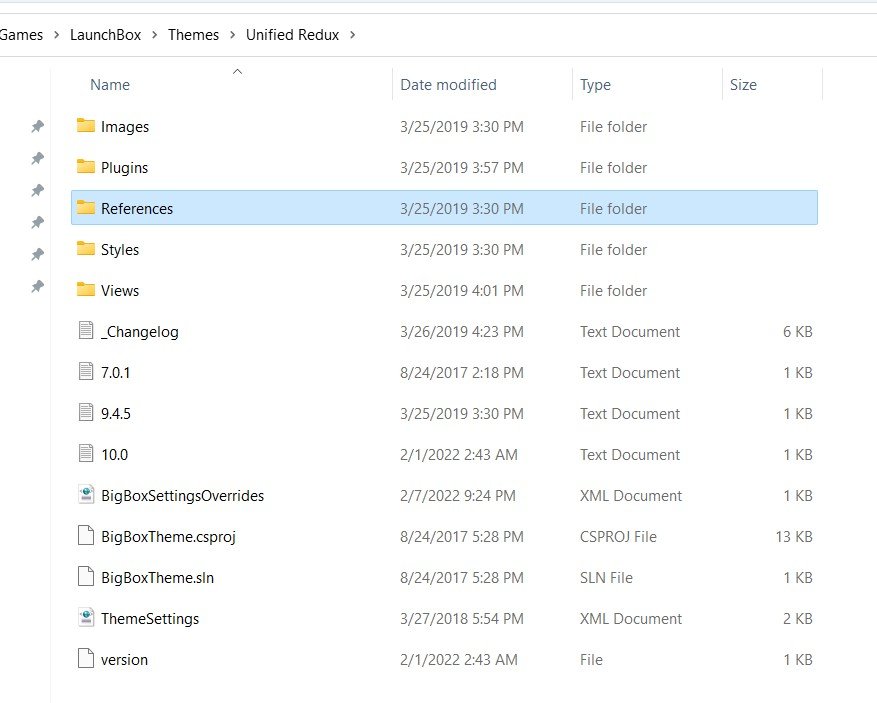Viewport: 877px width, 703px height.
Task: Click Unified Redux in the breadcrumb
Action: 293,35
